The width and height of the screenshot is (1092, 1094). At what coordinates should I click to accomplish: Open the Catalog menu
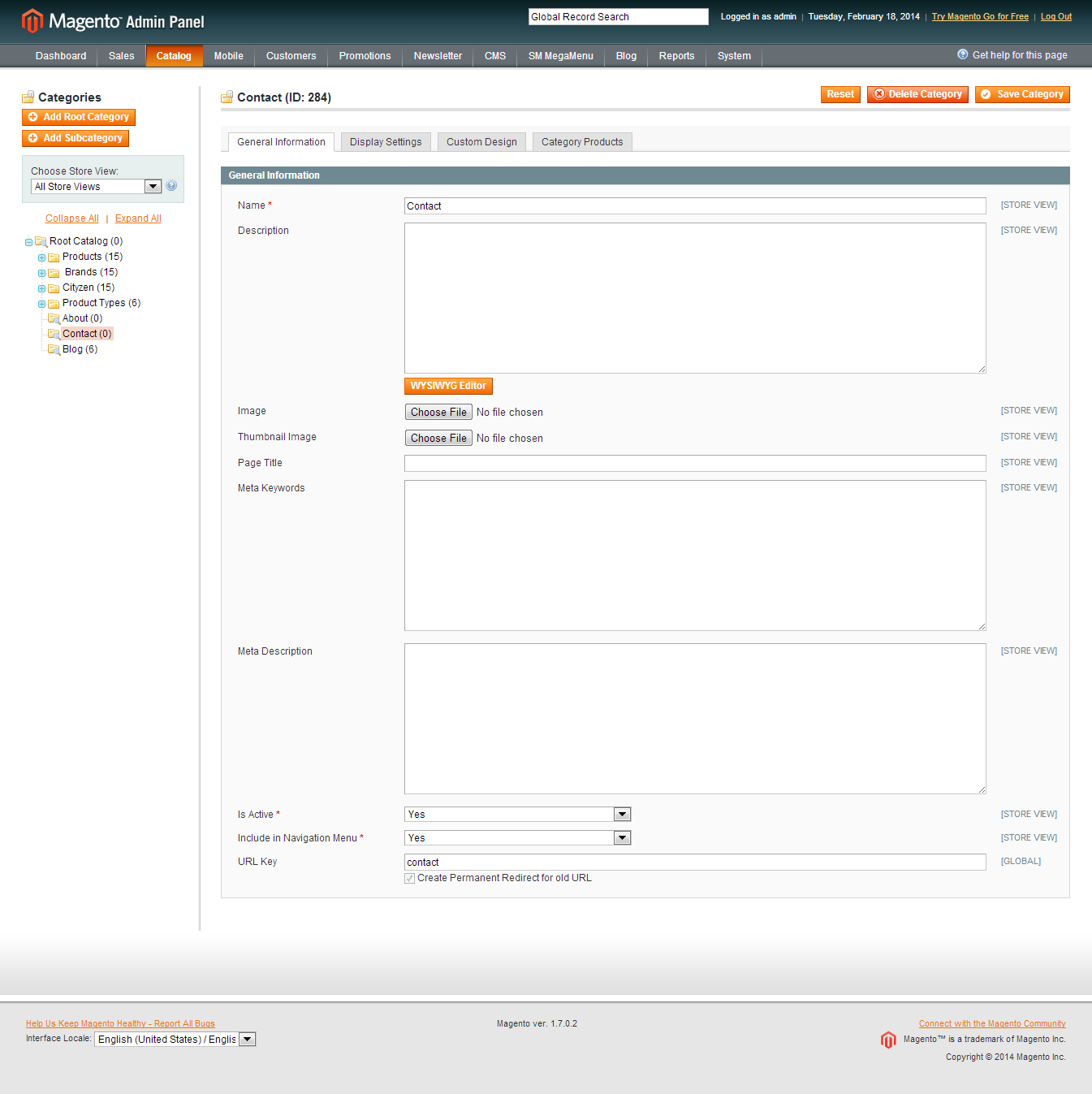coord(174,56)
